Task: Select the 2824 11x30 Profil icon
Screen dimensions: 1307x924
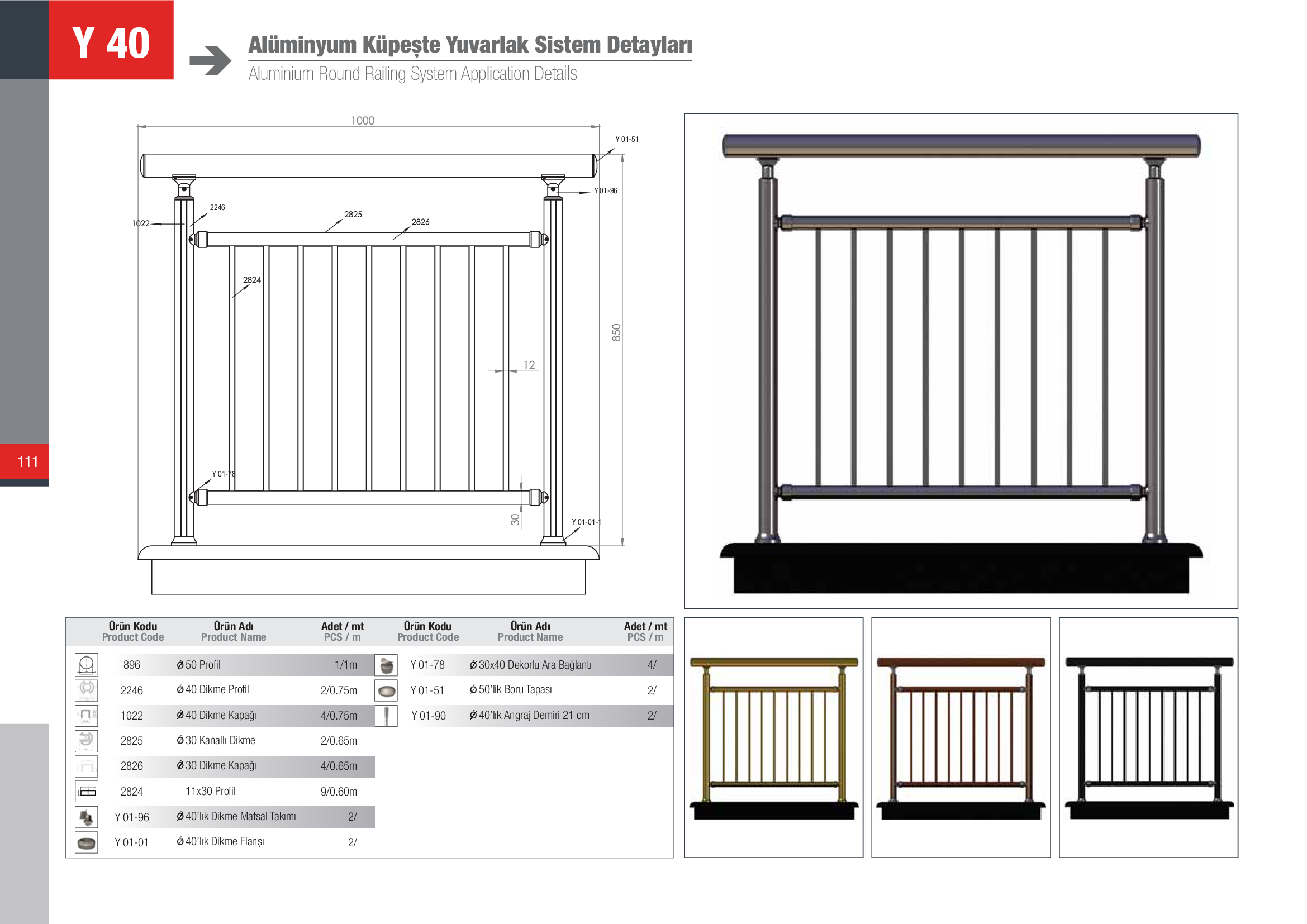Action: click(87, 791)
